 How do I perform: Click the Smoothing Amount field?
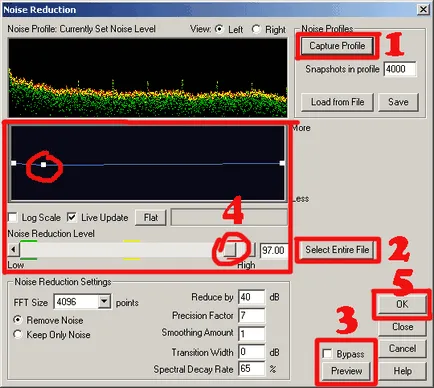[251, 333]
